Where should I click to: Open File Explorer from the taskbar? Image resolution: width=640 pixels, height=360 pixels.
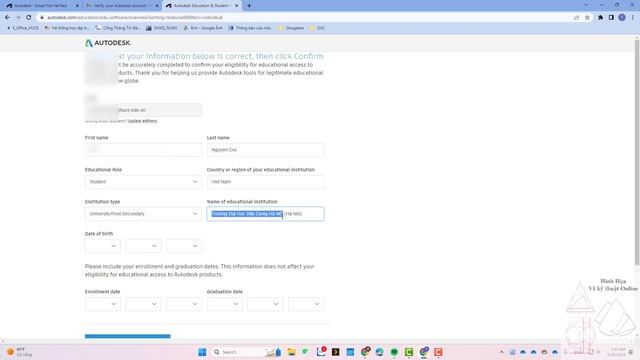coord(291,352)
